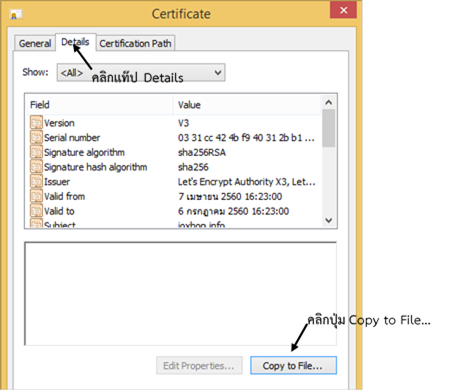Select the Signature hash algorithm row label
The height and width of the screenshot is (391, 463).
click(x=96, y=167)
